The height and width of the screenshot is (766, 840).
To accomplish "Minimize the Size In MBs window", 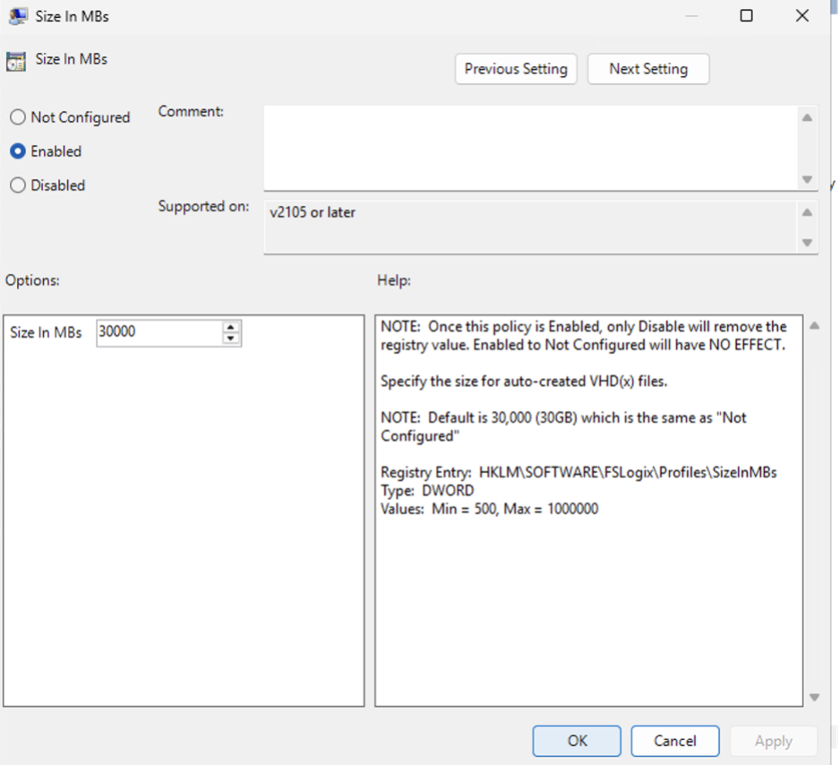I will (692, 16).
